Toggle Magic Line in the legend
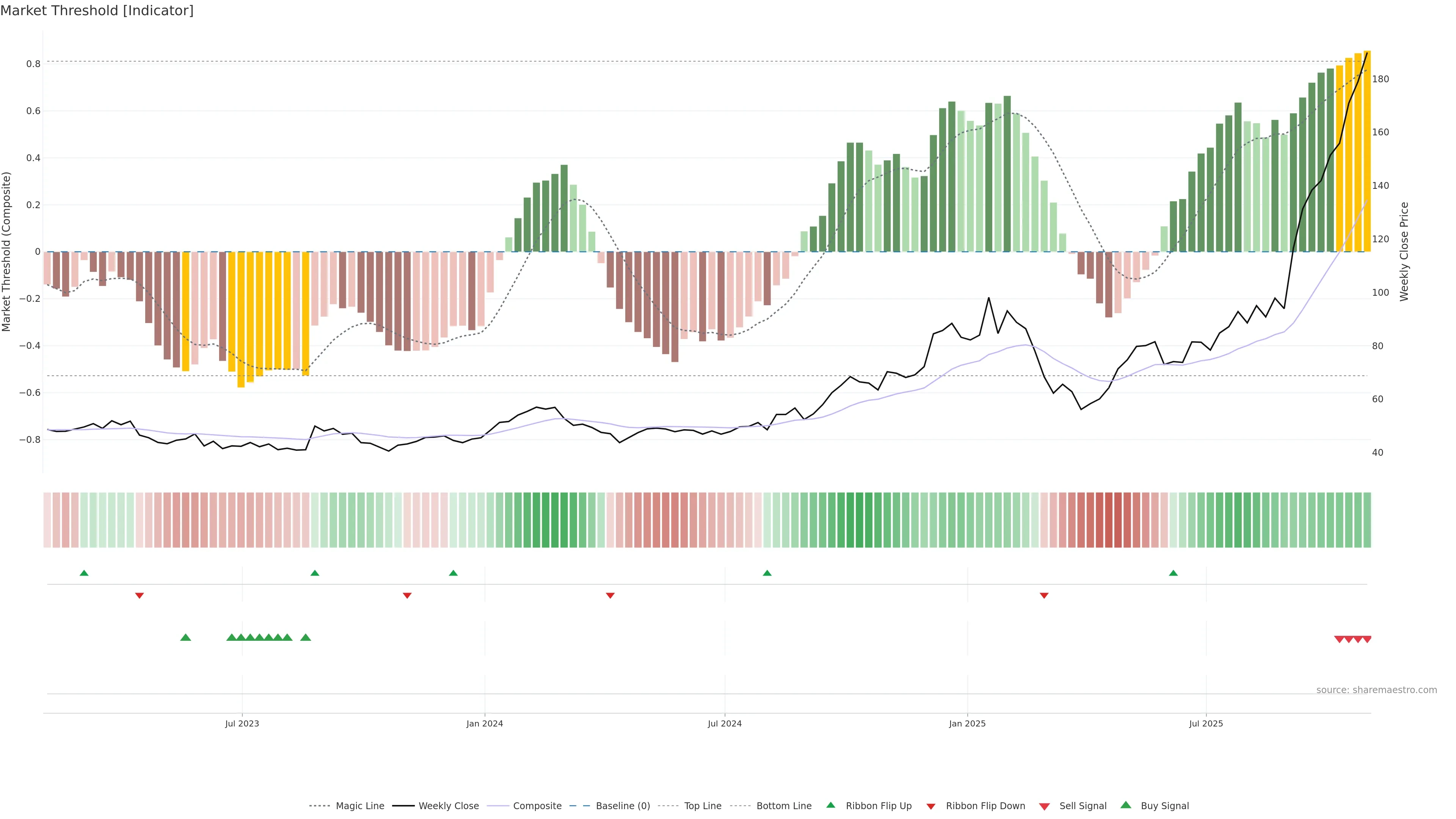Screen dimensions: 1456x819 [359, 806]
